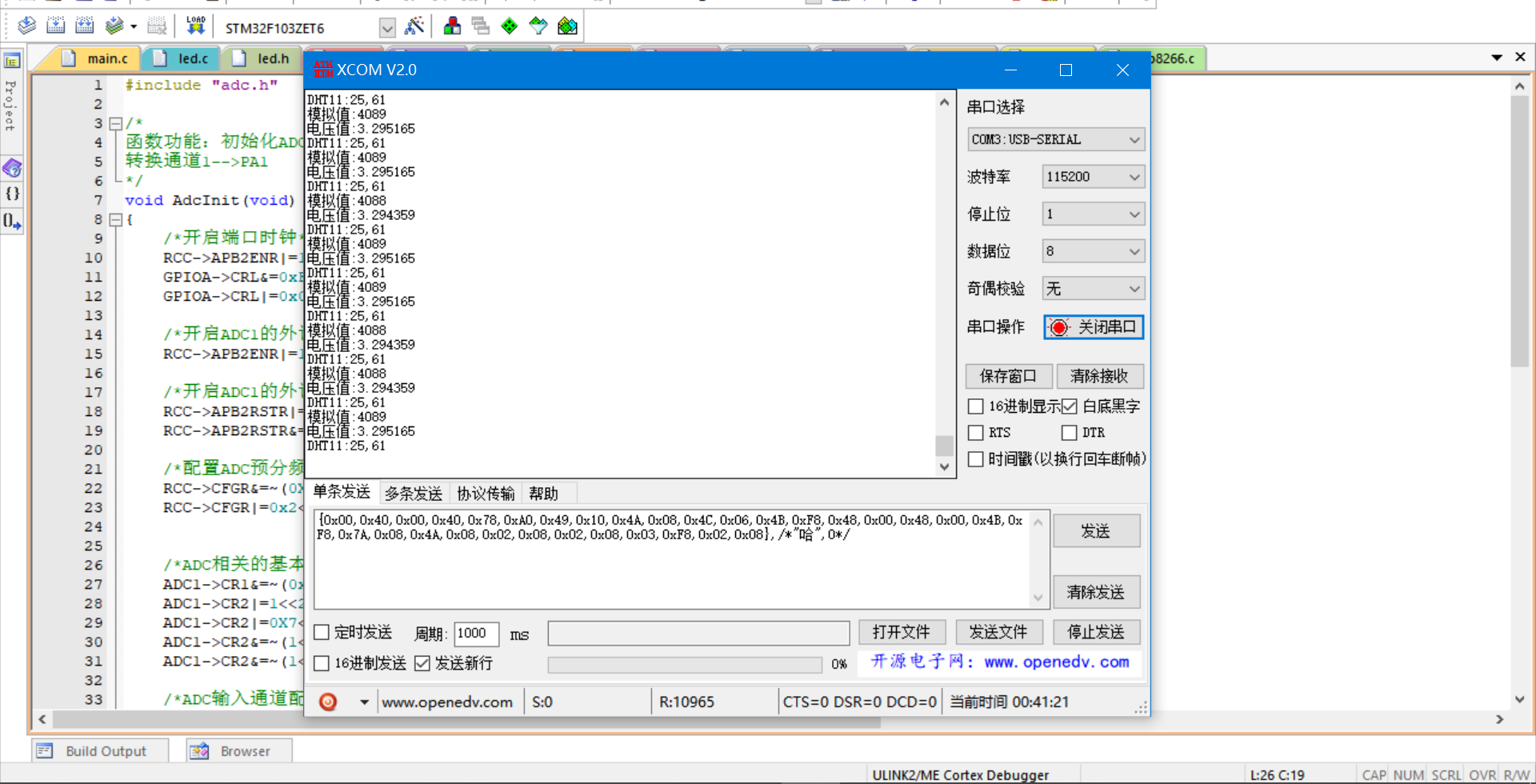
Task: Toggle the 定时发送 checkbox
Action: pos(322,632)
